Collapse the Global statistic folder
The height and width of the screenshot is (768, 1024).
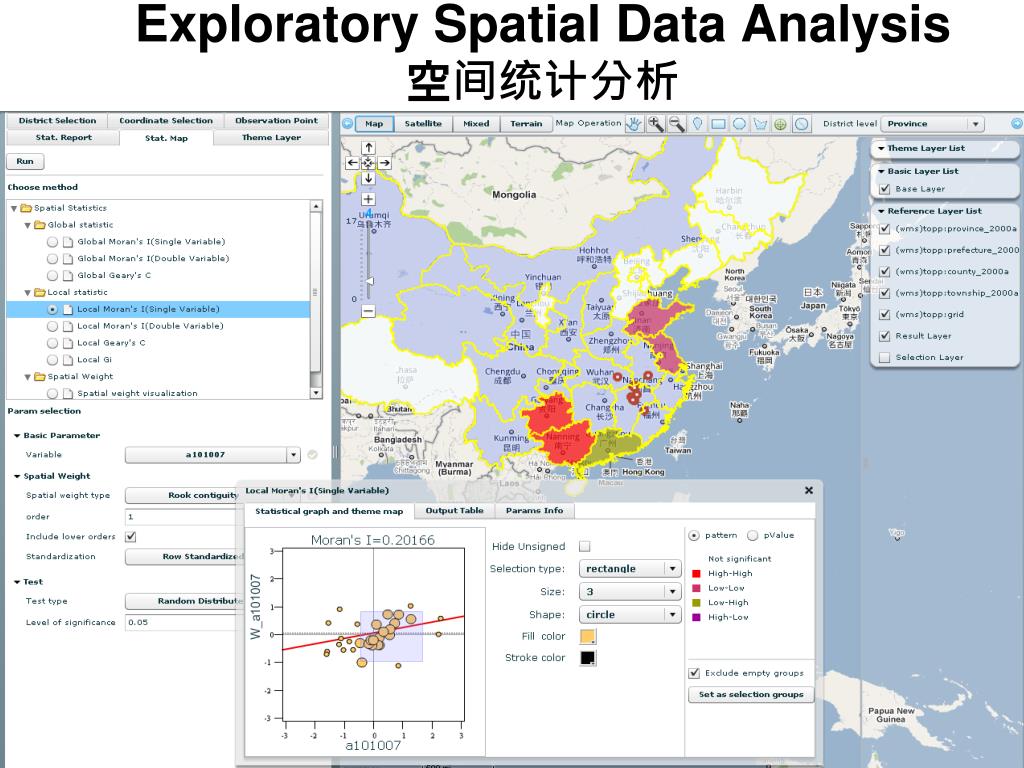[x=27, y=225]
